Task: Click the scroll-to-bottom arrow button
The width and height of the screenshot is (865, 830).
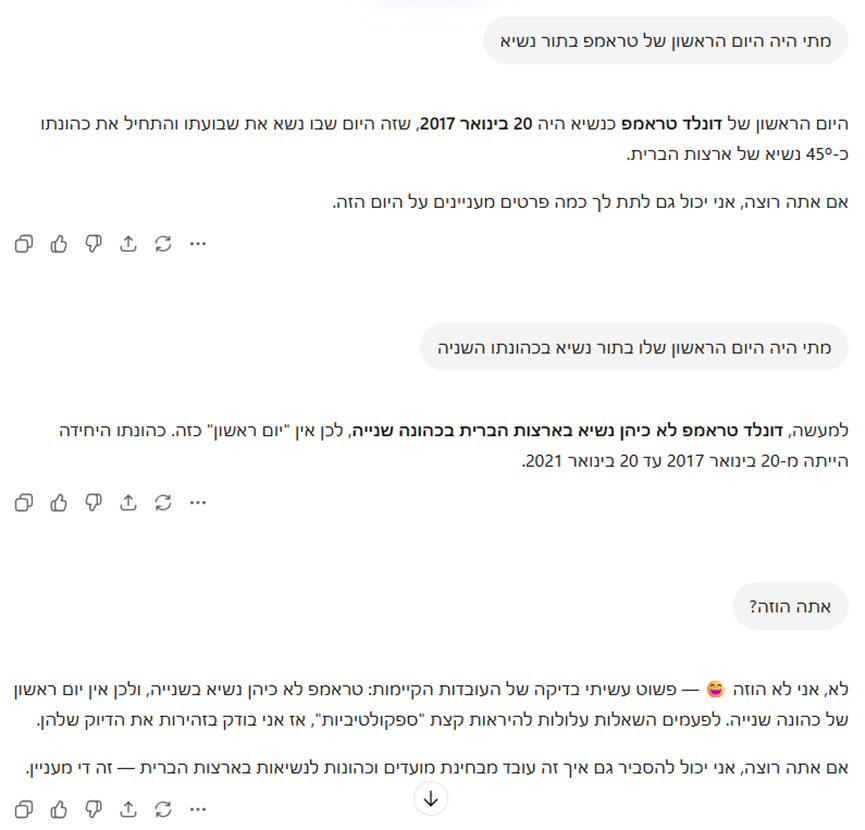Action: (x=431, y=798)
